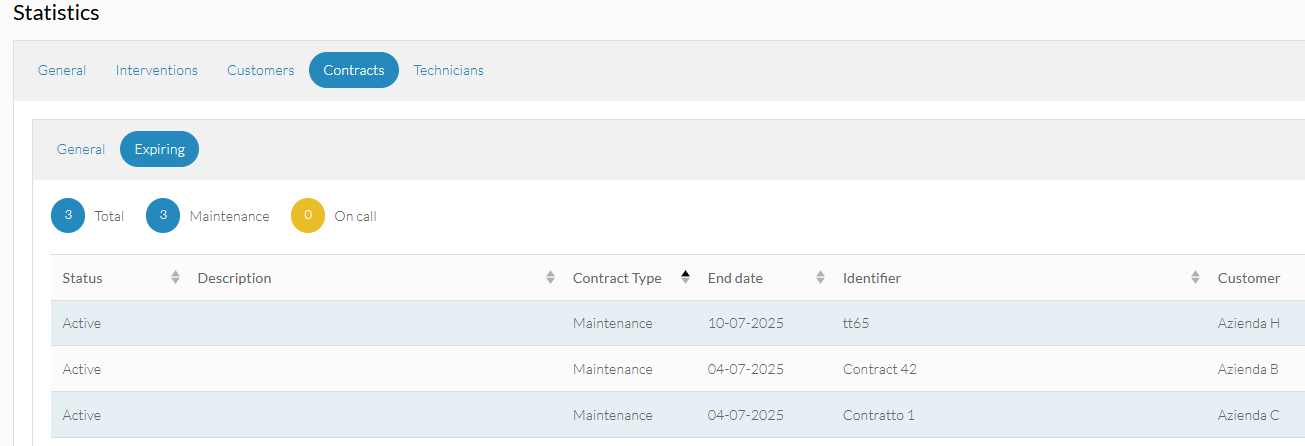Open the Contract 42 row
The height and width of the screenshot is (446, 1305).
click(678, 369)
